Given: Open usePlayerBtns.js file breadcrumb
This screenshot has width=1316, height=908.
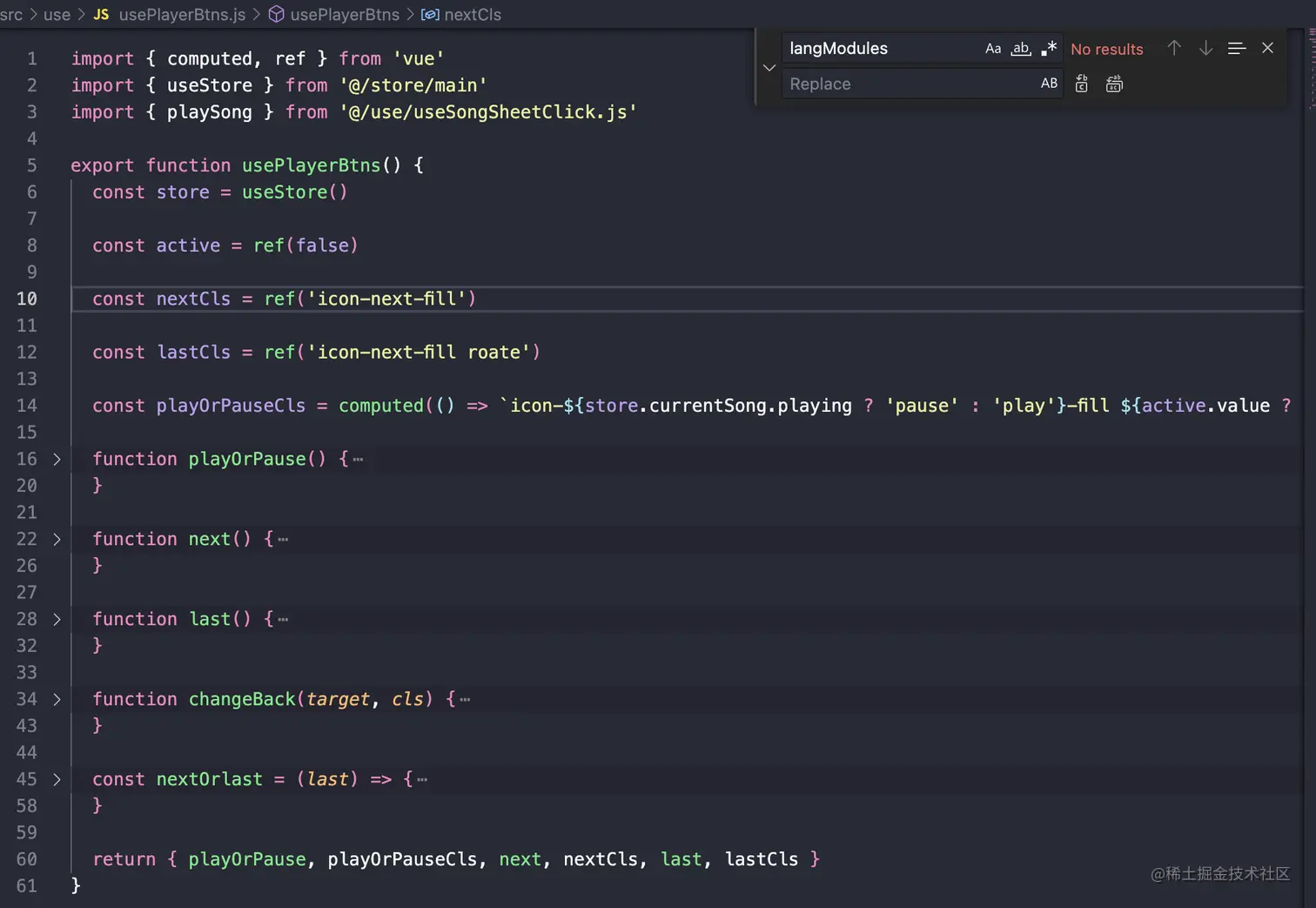Looking at the screenshot, I should 182,15.
